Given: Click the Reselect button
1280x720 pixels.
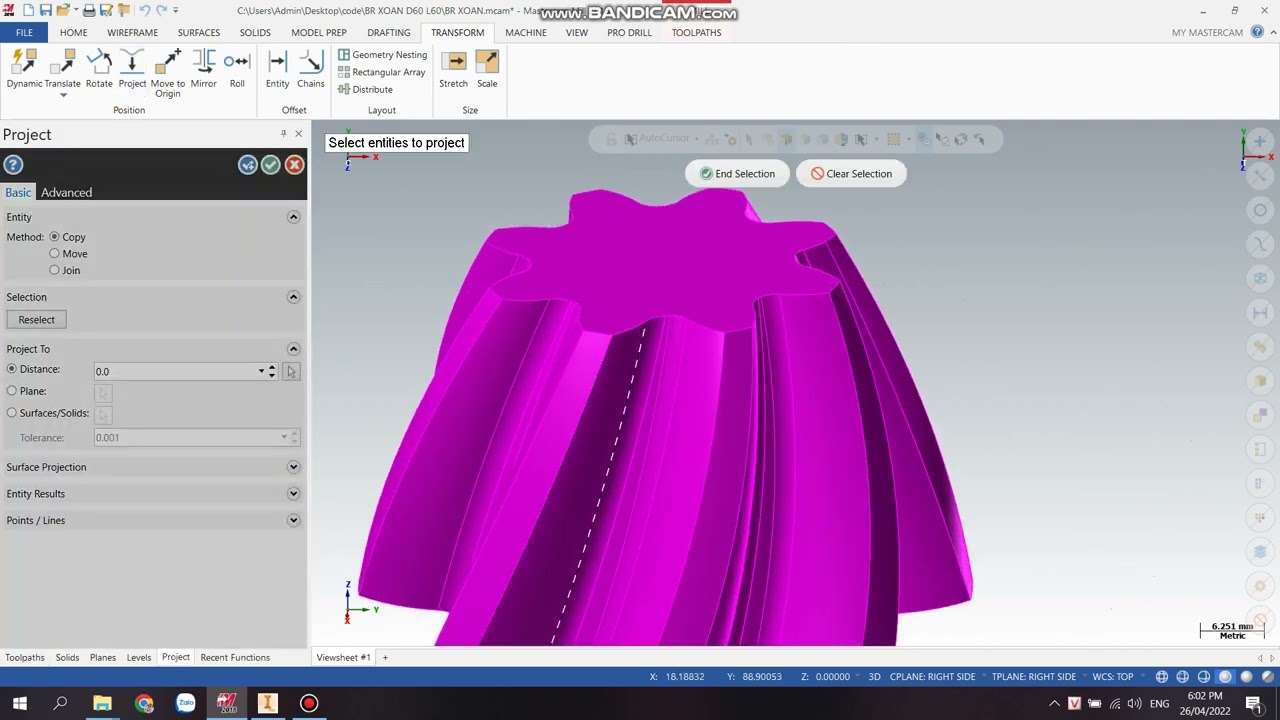Looking at the screenshot, I should [x=37, y=320].
